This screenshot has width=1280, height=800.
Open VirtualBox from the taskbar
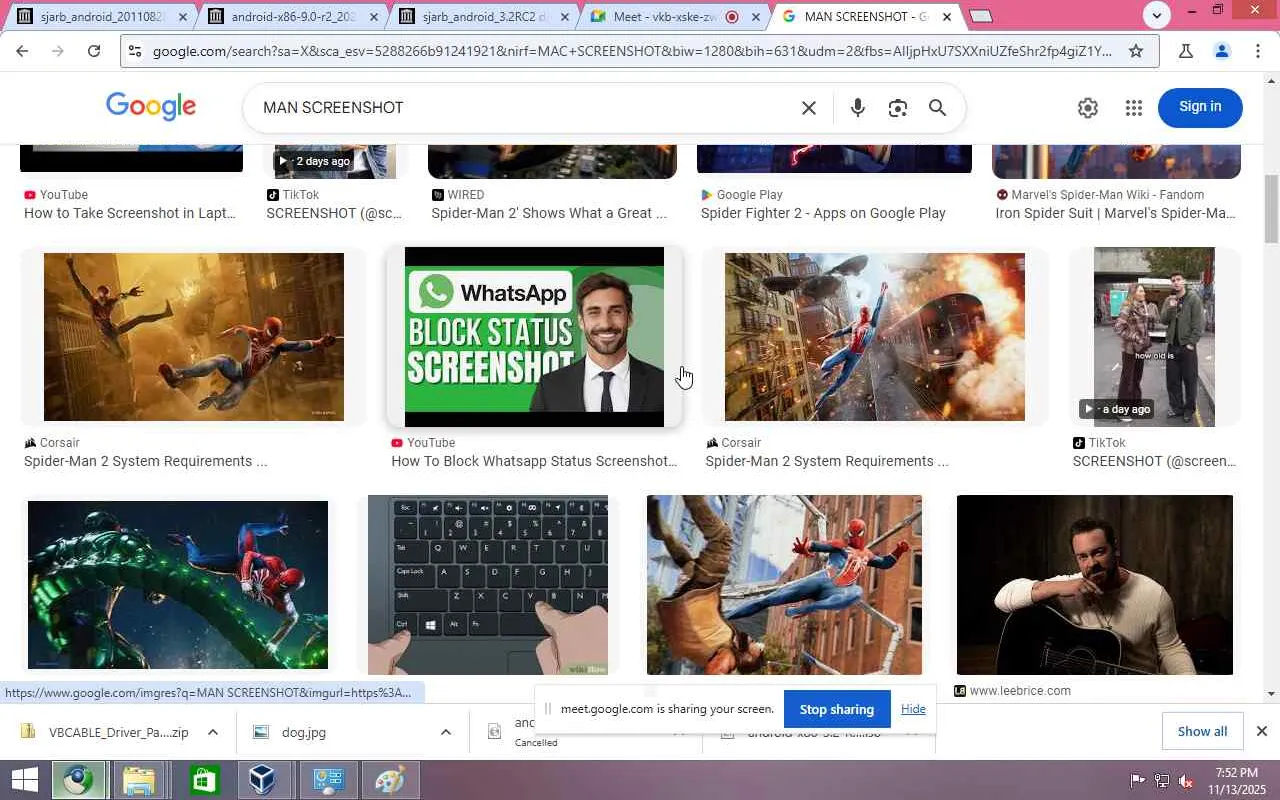(x=262, y=780)
